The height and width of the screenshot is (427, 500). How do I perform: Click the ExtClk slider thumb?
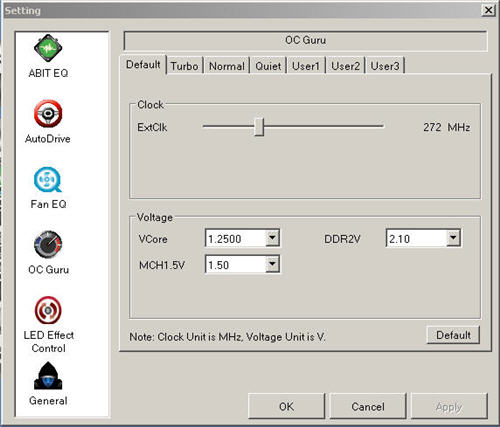pyautogui.click(x=259, y=127)
